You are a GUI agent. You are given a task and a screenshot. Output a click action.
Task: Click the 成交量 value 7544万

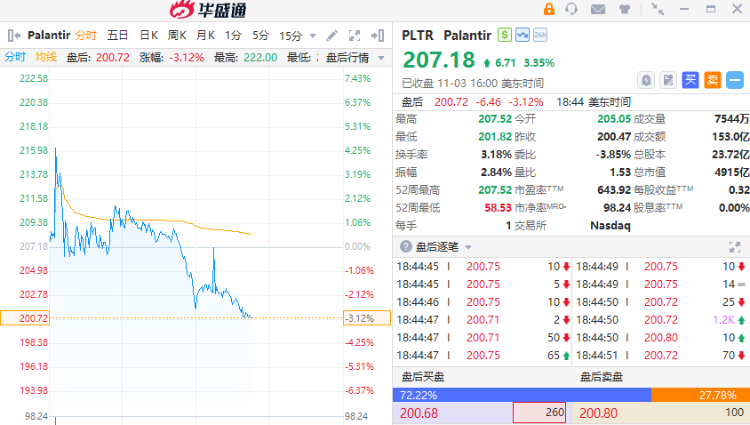pos(731,119)
